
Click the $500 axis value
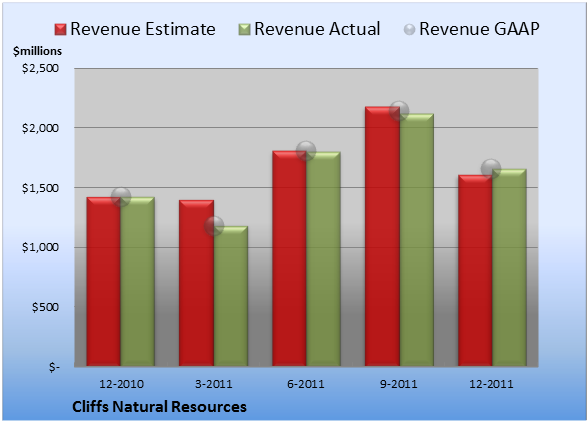pos(45,307)
